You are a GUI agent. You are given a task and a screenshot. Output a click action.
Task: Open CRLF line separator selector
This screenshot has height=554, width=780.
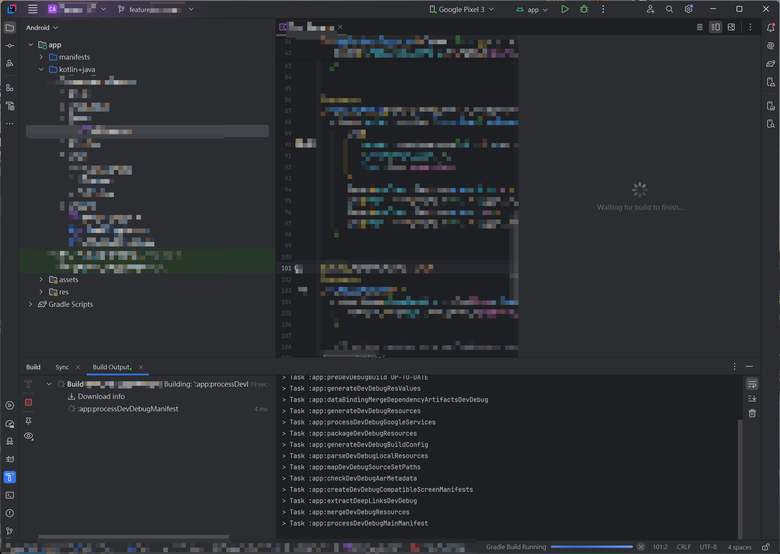(x=683, y=547)
